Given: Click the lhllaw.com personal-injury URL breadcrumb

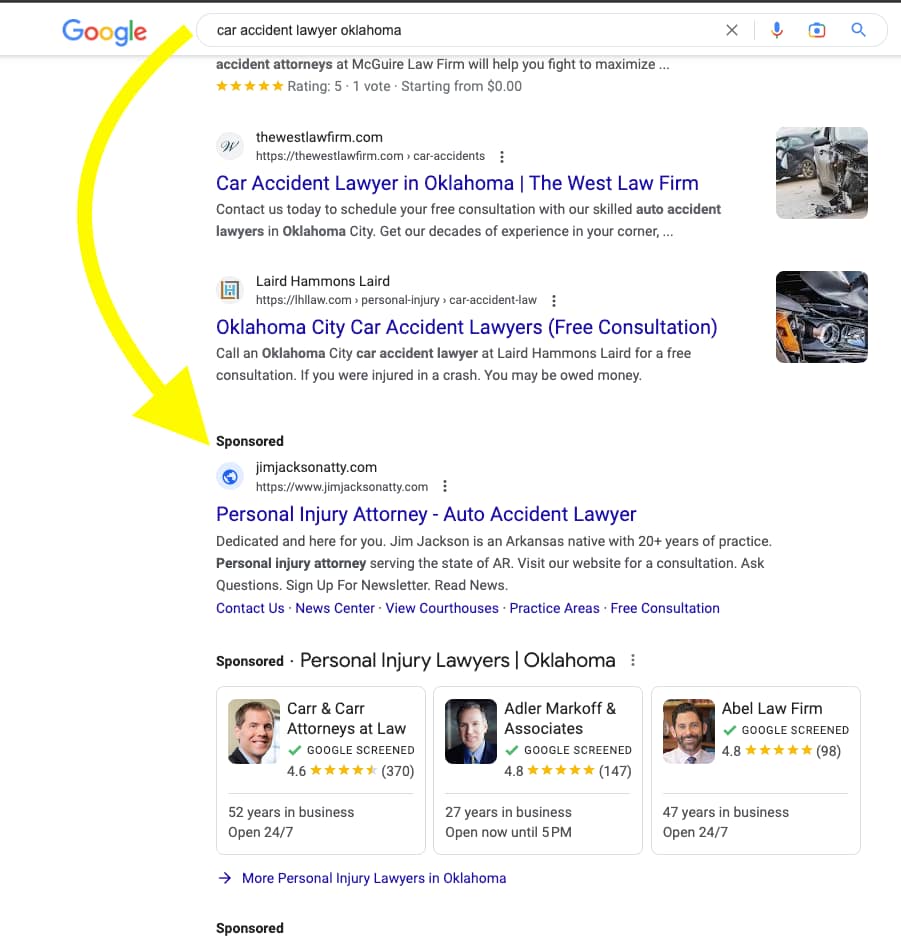Looking at the screenshot, I should pos(396,300).
